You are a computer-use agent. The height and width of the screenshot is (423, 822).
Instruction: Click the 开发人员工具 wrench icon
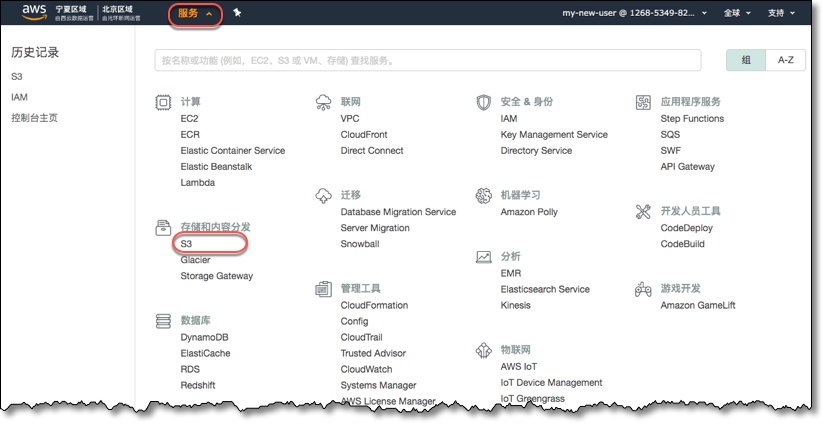[x=643, y=212]
